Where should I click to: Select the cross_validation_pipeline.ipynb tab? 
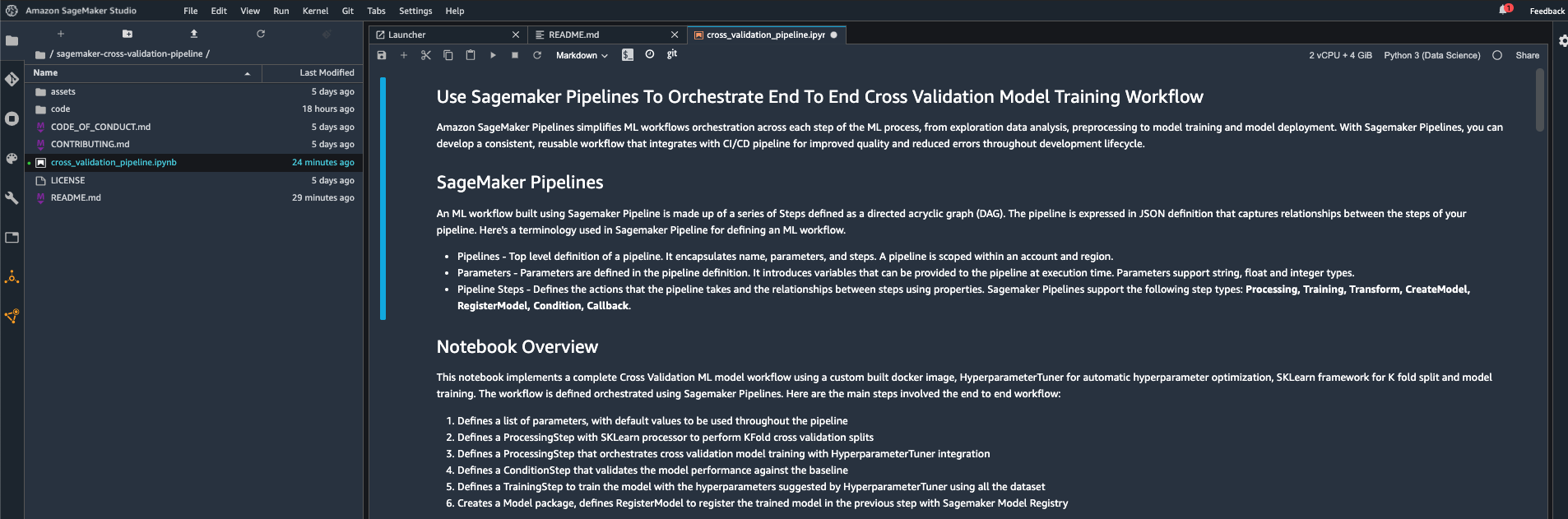pos(766,35)
